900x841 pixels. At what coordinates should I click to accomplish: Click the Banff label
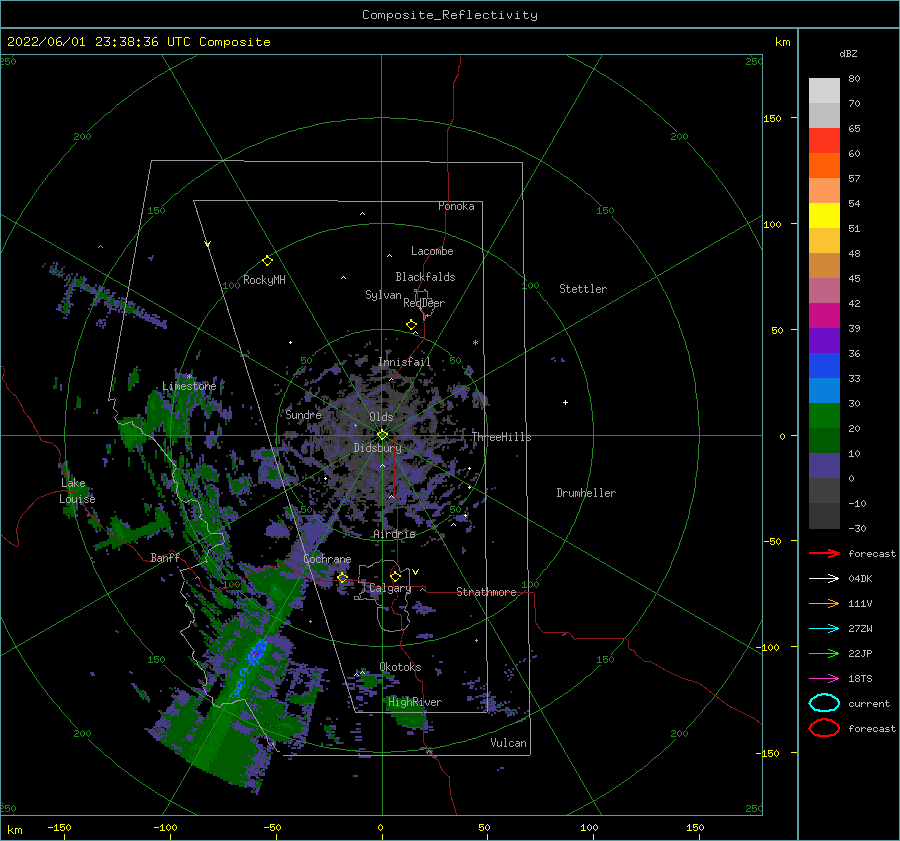point(165,557)
